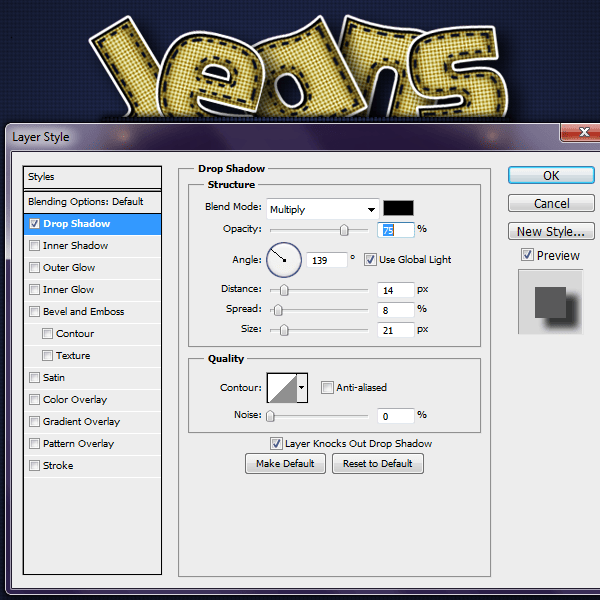Open the Blend Mode Multiply dropdown
This screenshot has width=600, height=600.
322,209
